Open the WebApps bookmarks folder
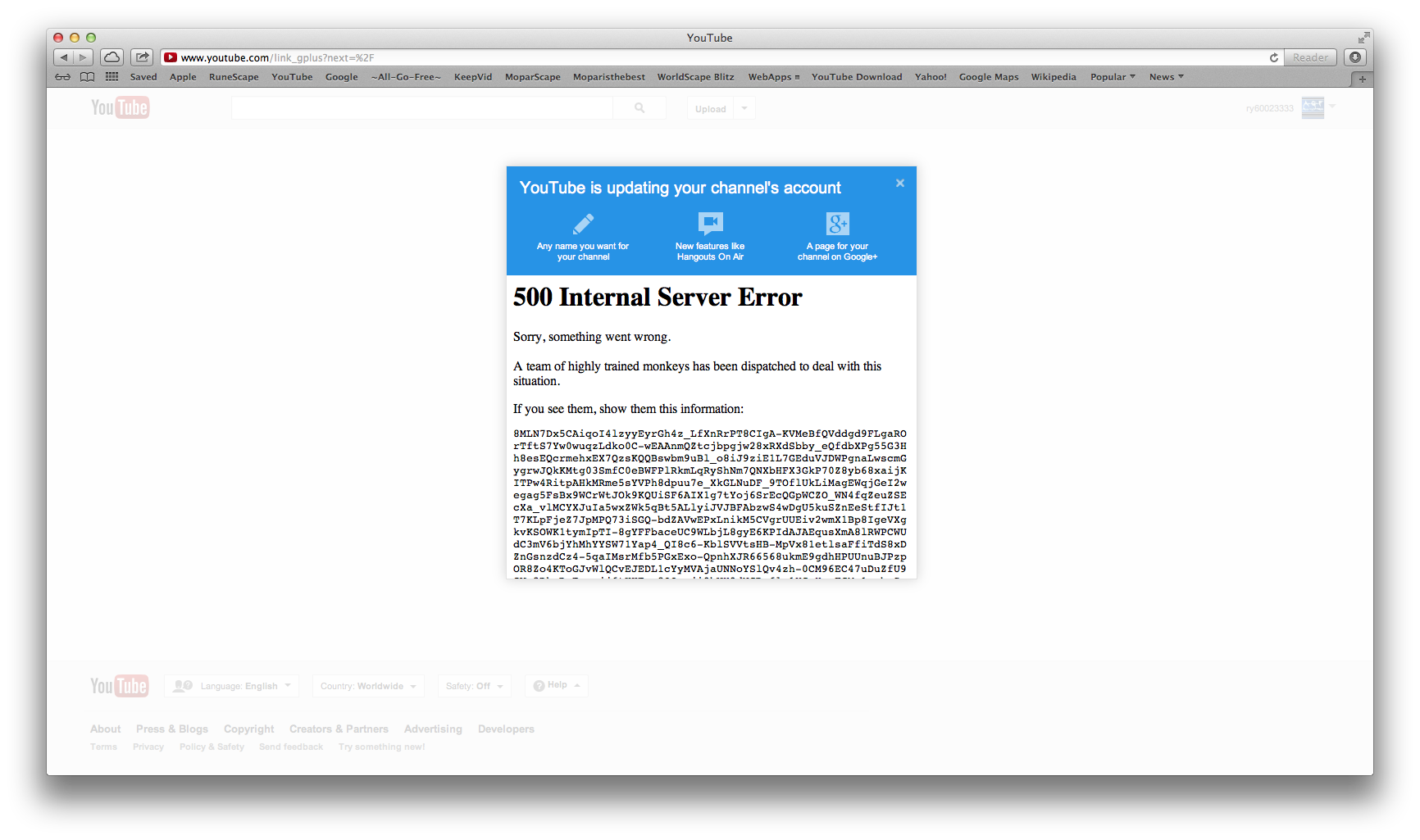 pyautogui.click(x=773, y=77)
